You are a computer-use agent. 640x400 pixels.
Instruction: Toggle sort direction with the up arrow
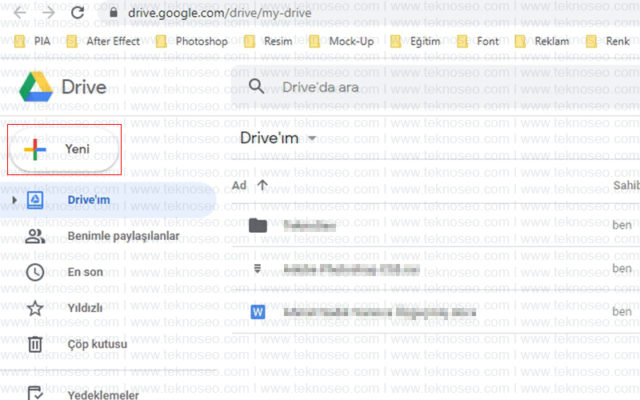[x=262, y=185]
